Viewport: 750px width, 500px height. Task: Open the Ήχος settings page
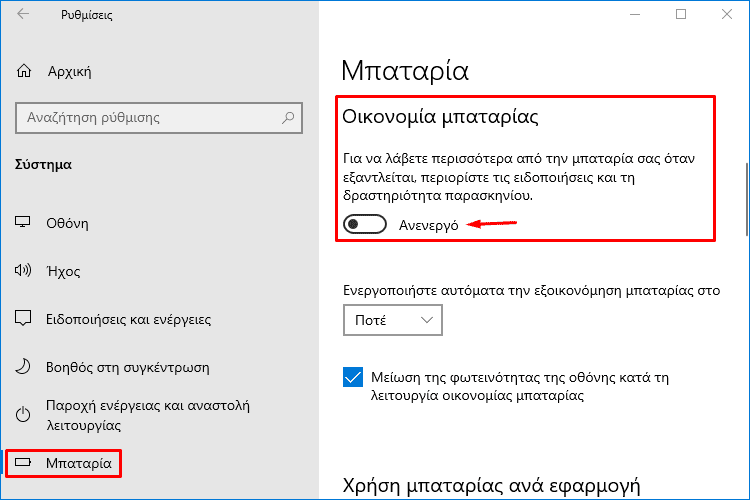point(63,272)
